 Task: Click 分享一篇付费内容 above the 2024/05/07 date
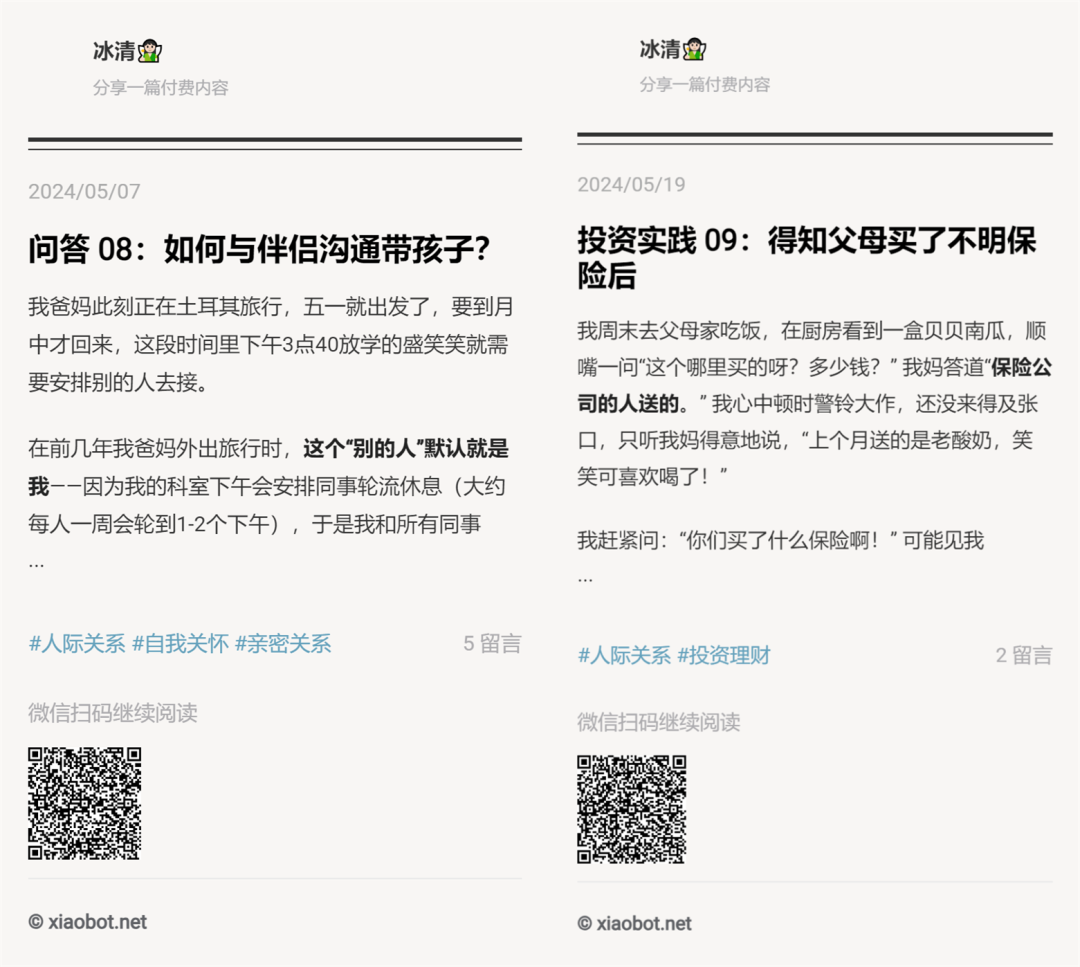(x=160, y=87)
